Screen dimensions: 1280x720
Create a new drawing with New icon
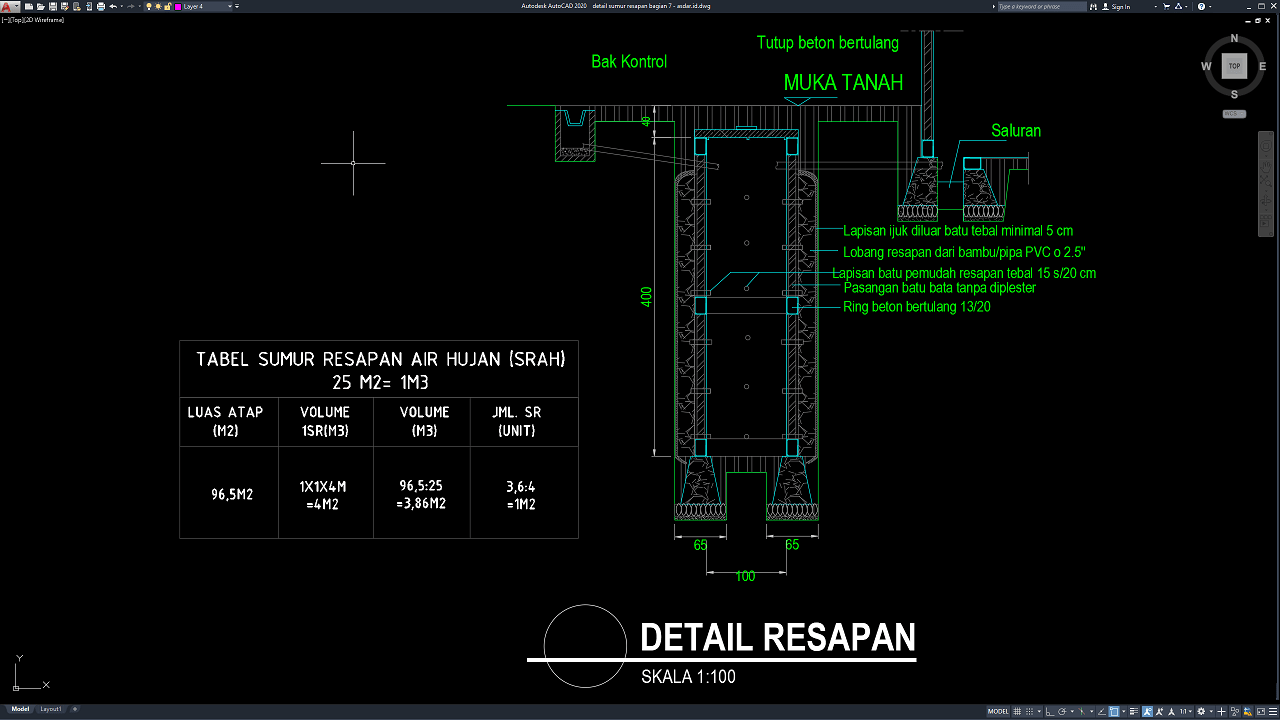28,6
